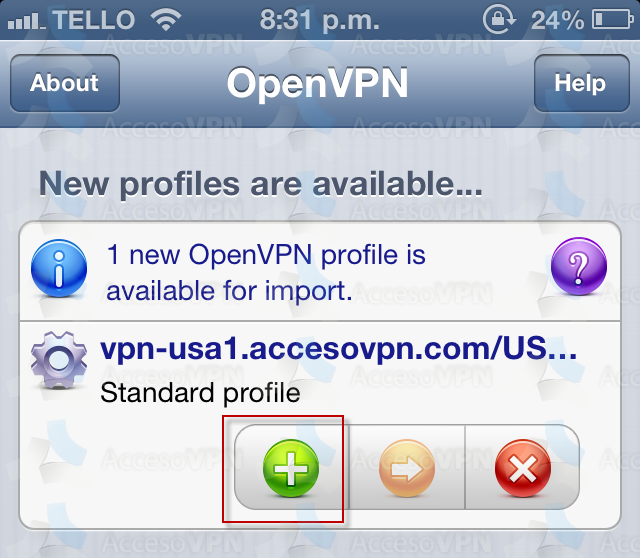Select the vpn-usa1.accesovpn.com profile name
Image resolution: width=640 pixels, height=558 pixels.
(339, 349)
